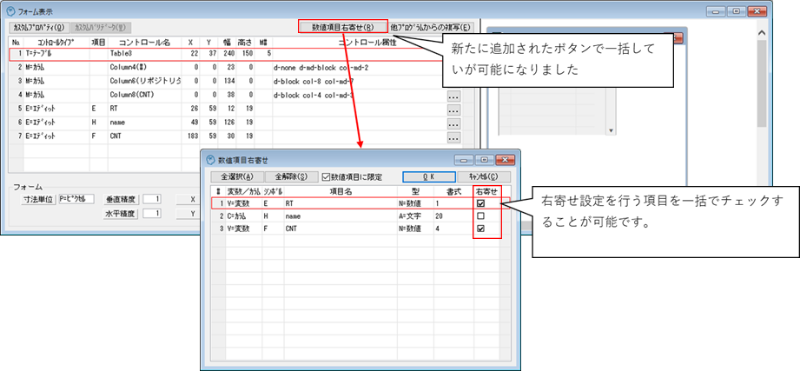Open ellipsis button for CNT edit row
The image size is (800, 371).
click(454, 137)
